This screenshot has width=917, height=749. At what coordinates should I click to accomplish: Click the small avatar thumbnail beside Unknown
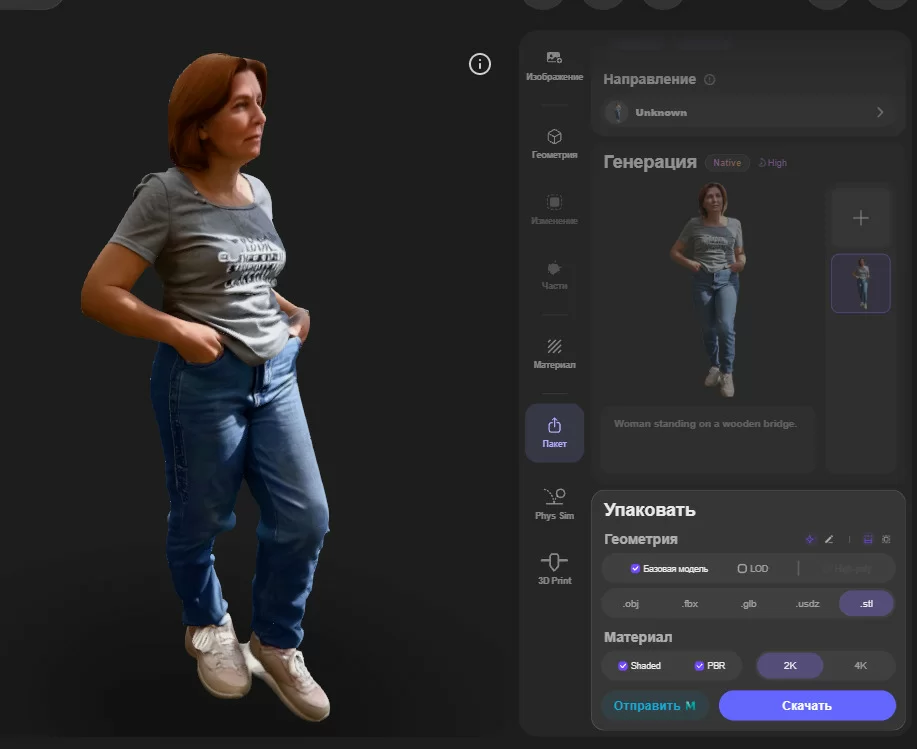point(617,112)
